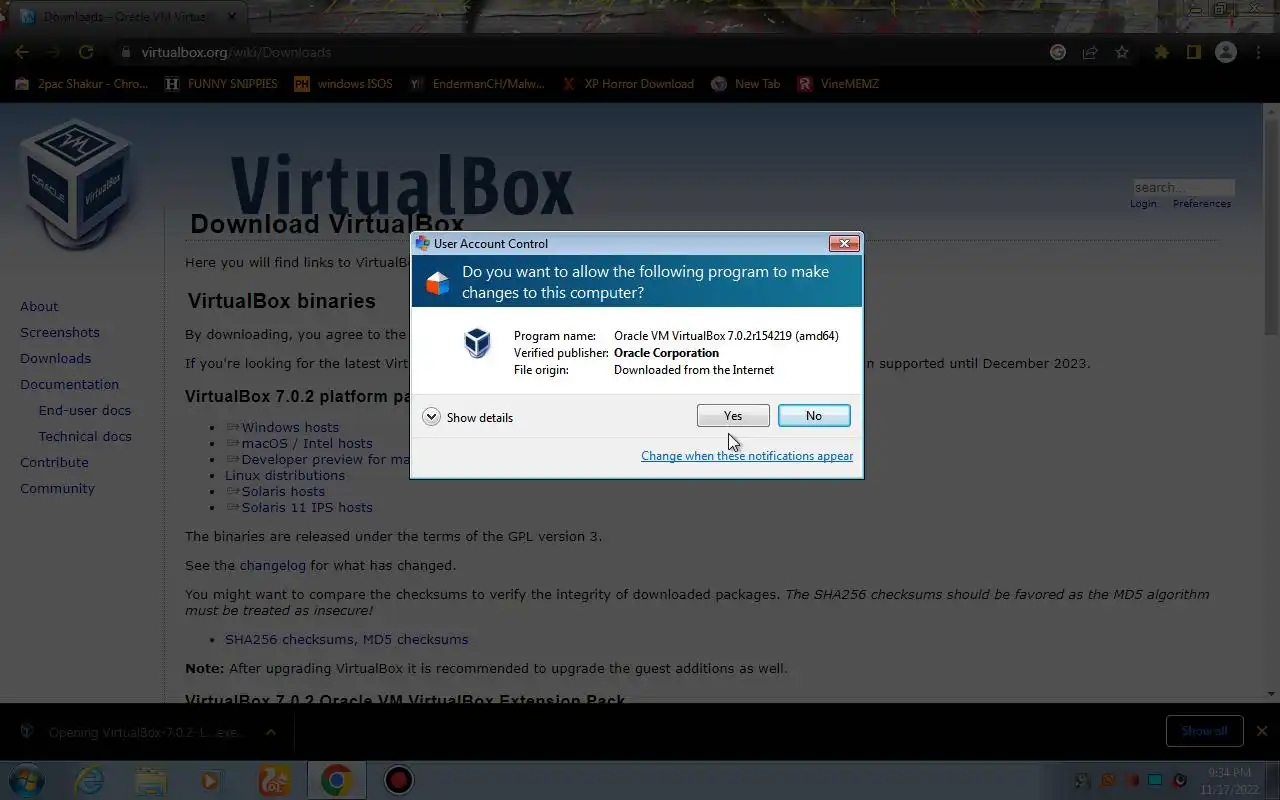Image resolution: width=1280 pixels, height=800 pixels.
Task: Click Show all downloads button
Action: click(x=1204, y=731)
